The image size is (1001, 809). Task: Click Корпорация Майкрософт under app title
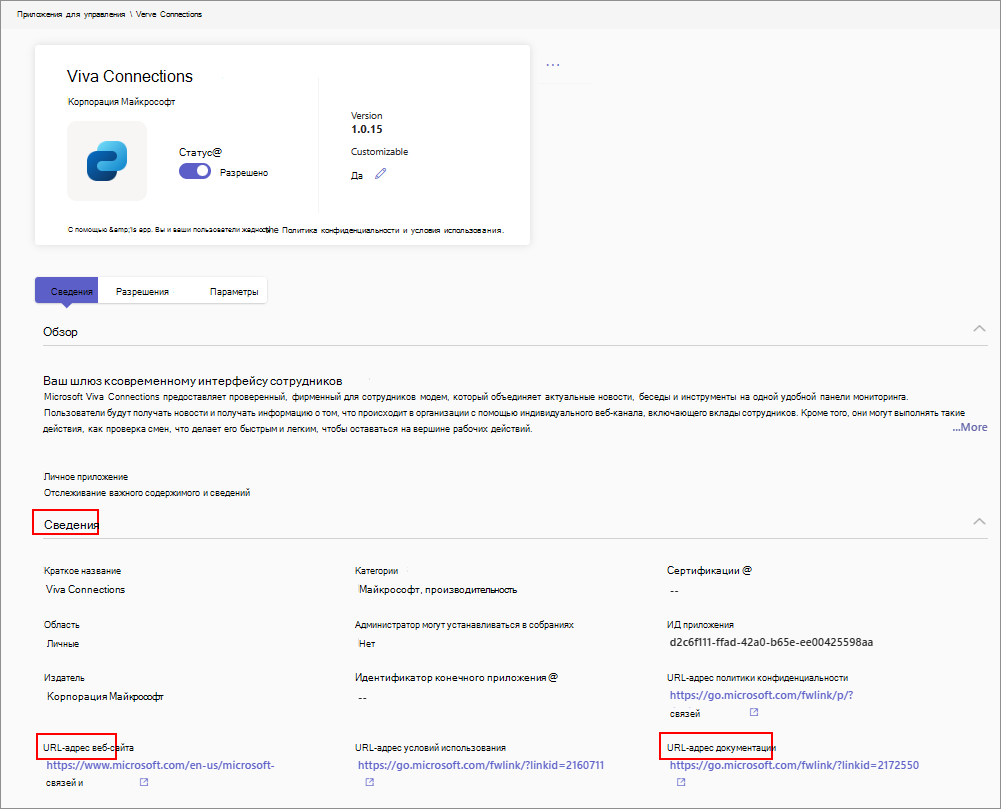click(x=121, y=102)
